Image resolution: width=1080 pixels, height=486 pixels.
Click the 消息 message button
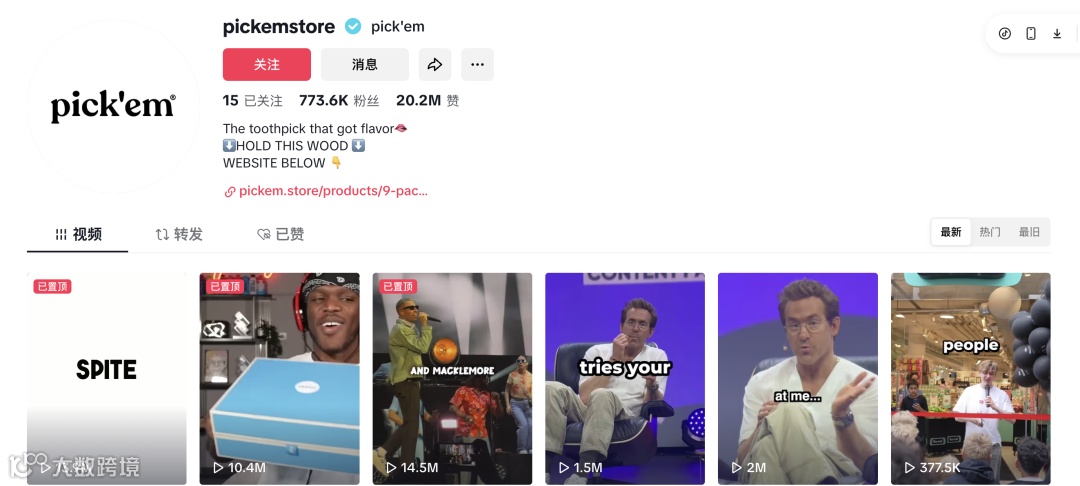365,65
